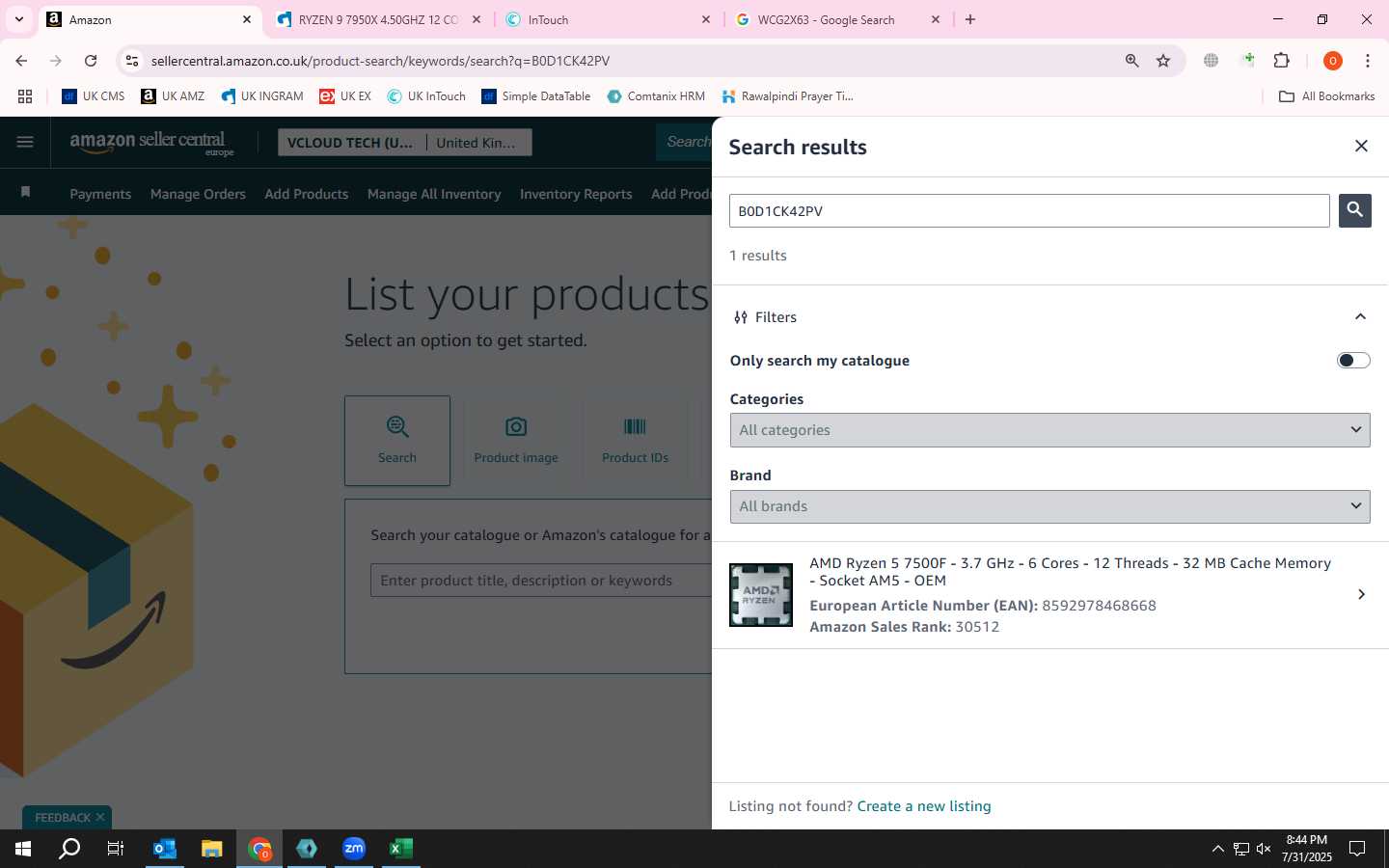Select the Product image option tile
This screenshot has height=868, width=1389.
coord(516,441)
